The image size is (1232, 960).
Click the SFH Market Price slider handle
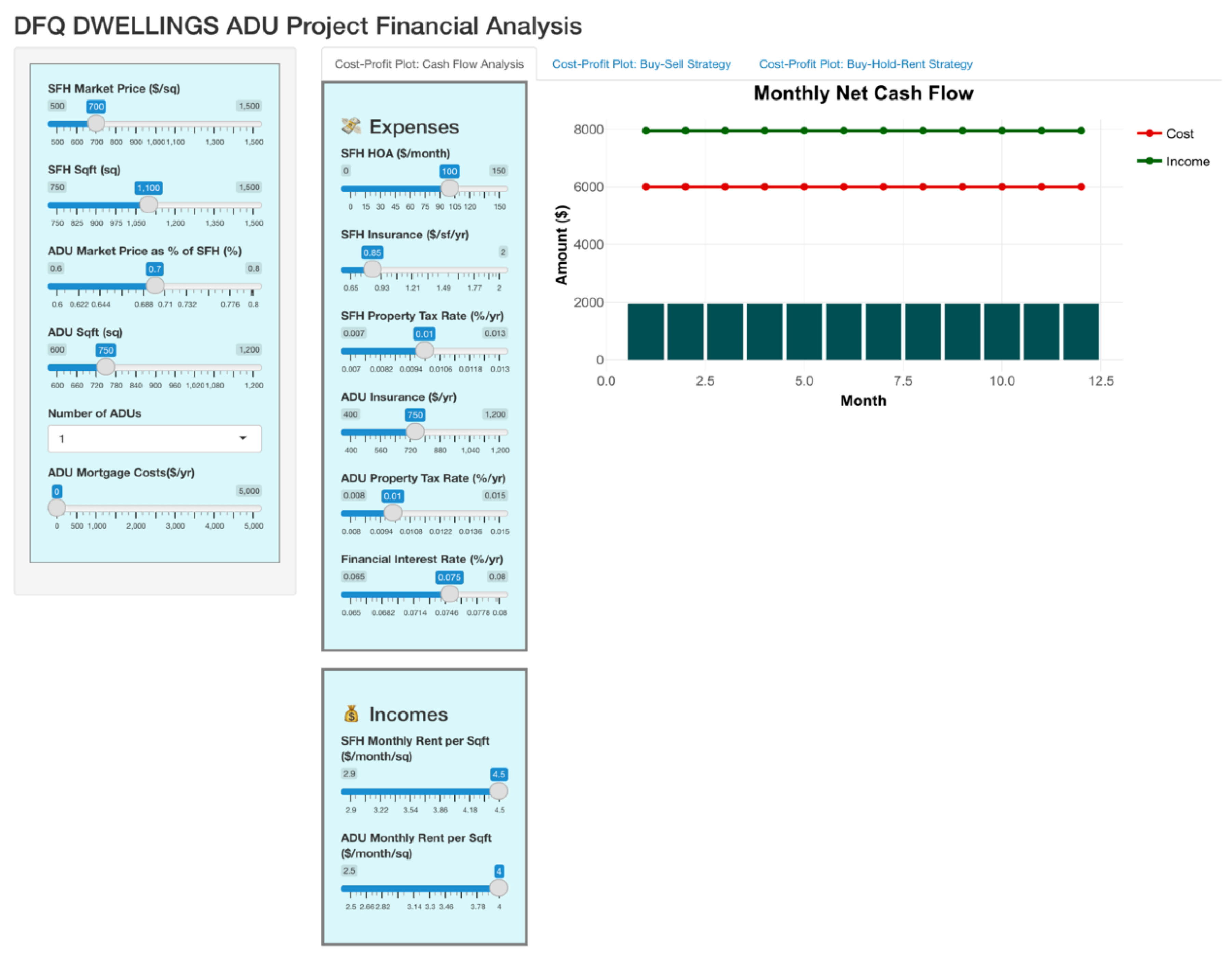[96, 124]
